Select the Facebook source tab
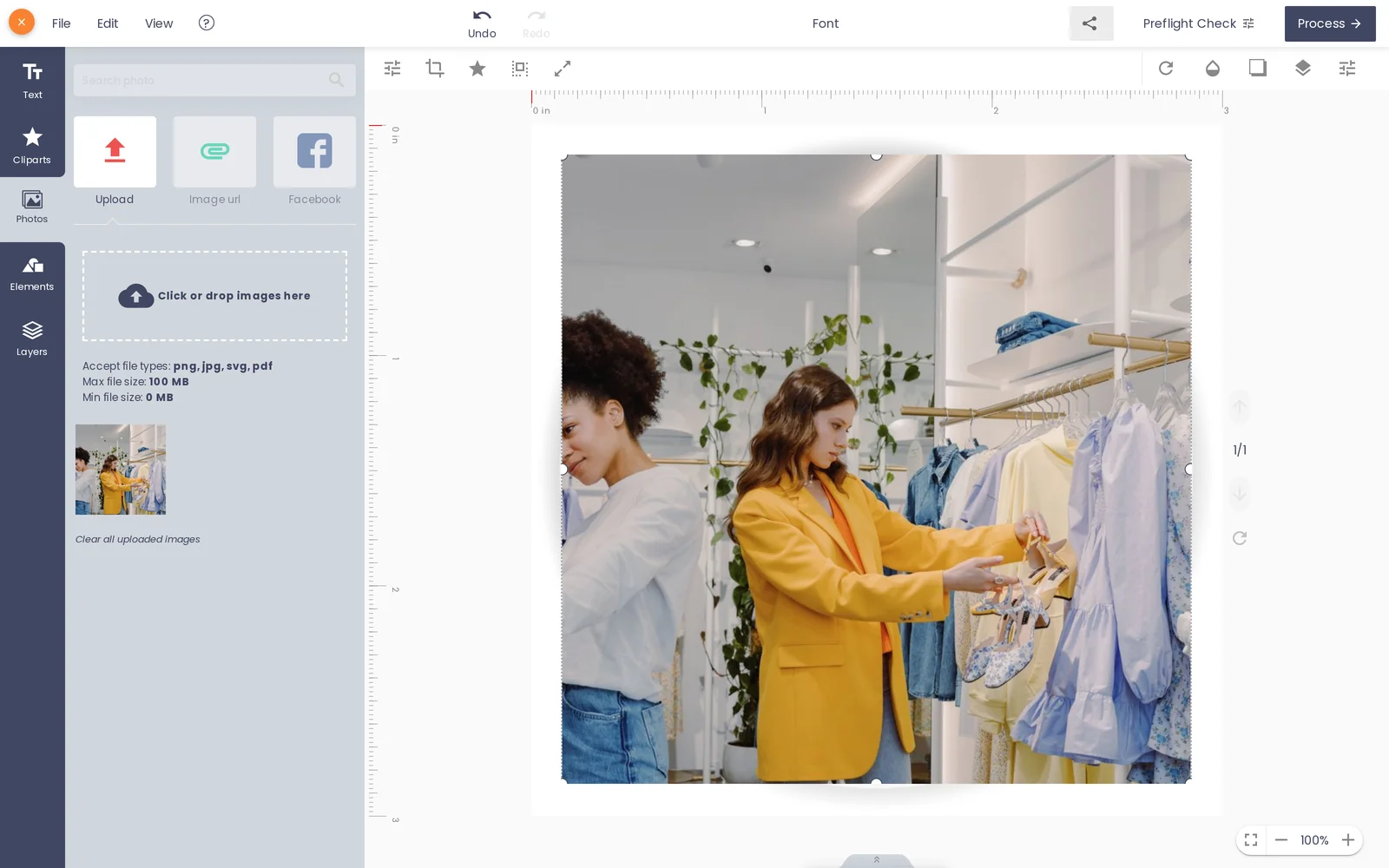 (x=314, y=161)
